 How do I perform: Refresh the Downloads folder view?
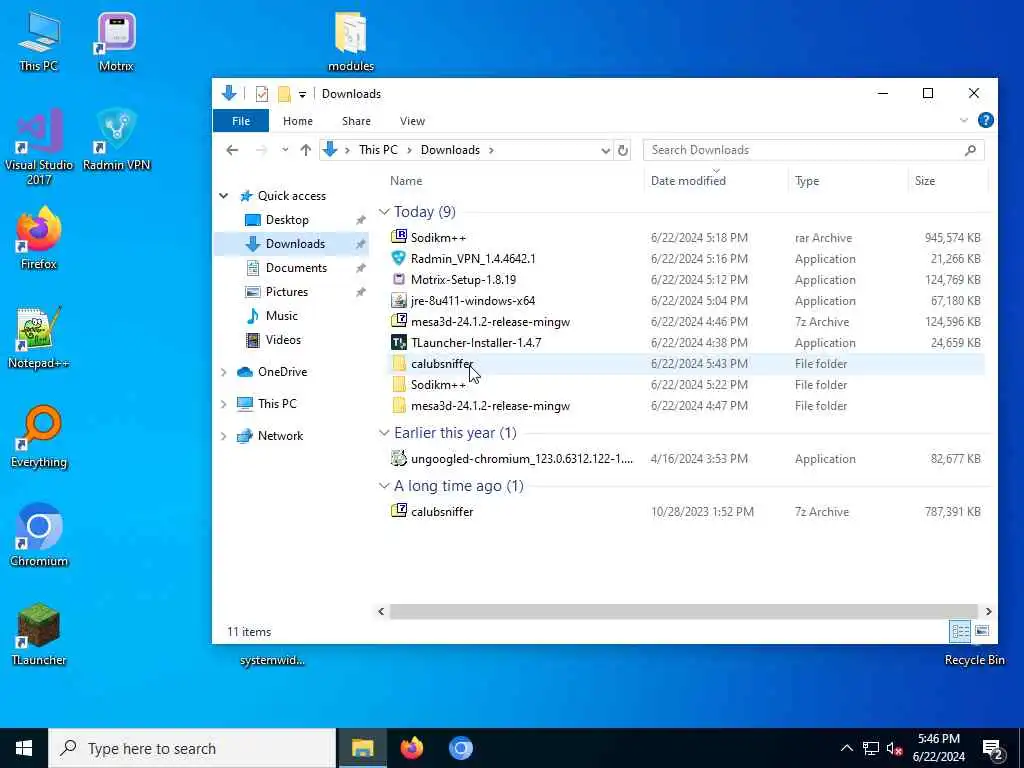point(622,150)
